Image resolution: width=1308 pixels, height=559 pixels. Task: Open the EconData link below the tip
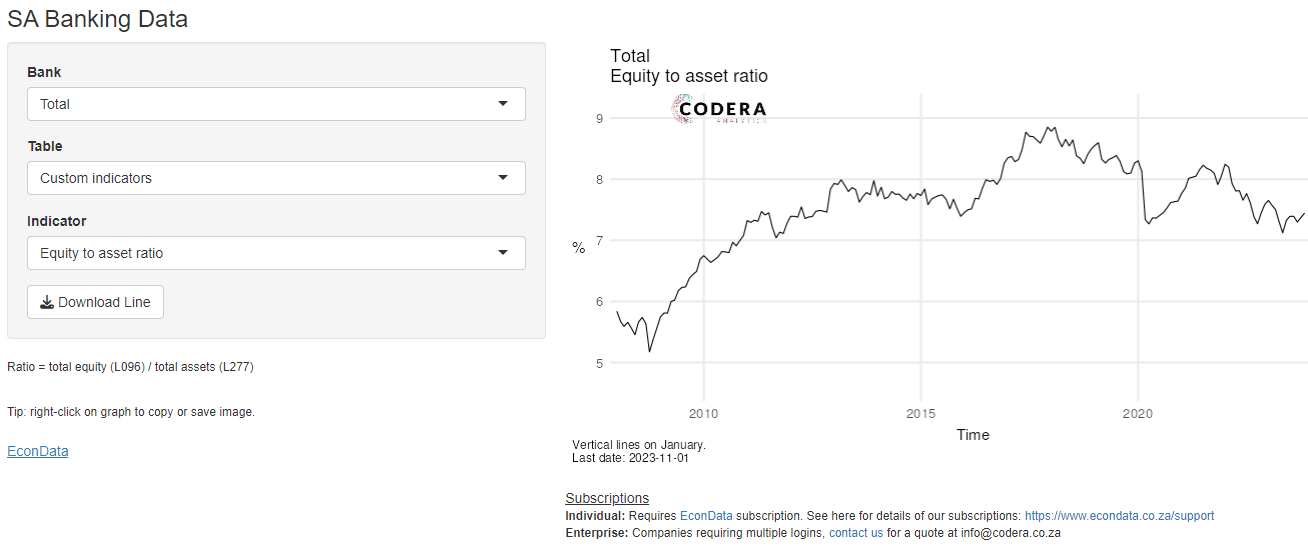[38, 451]
